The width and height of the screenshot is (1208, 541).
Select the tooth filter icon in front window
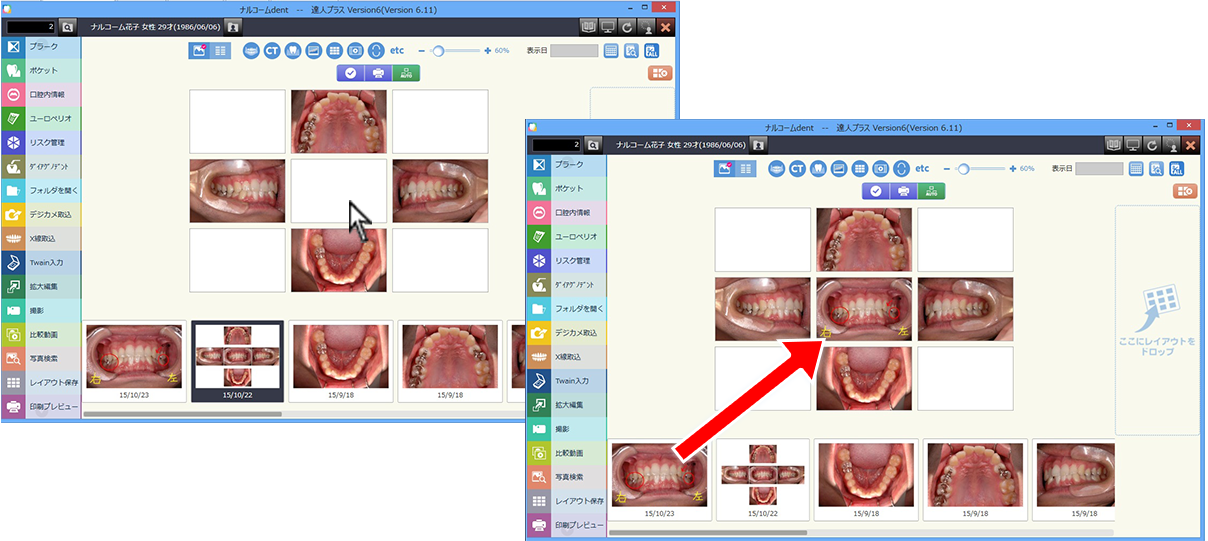point(817,168)
